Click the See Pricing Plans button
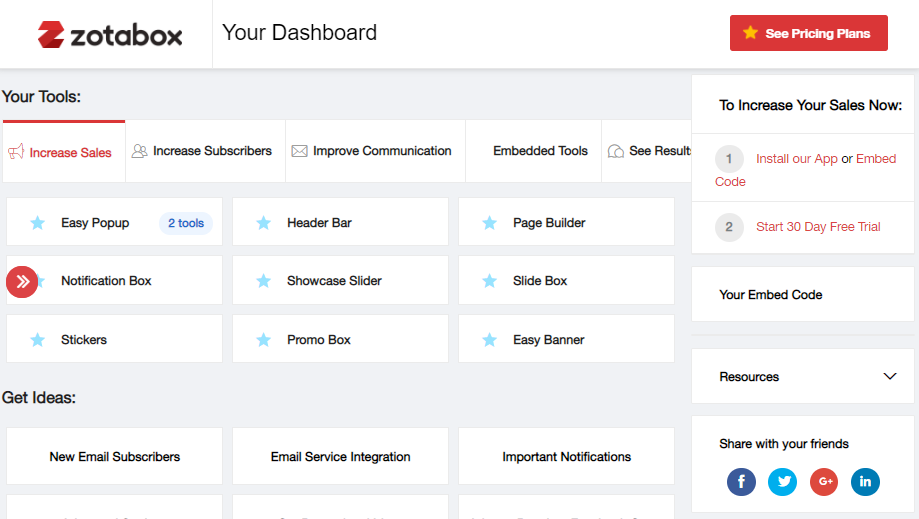Image resolution: width=919 pixels, height=519 pixels. pyautogui.click(x=809, y=33)
